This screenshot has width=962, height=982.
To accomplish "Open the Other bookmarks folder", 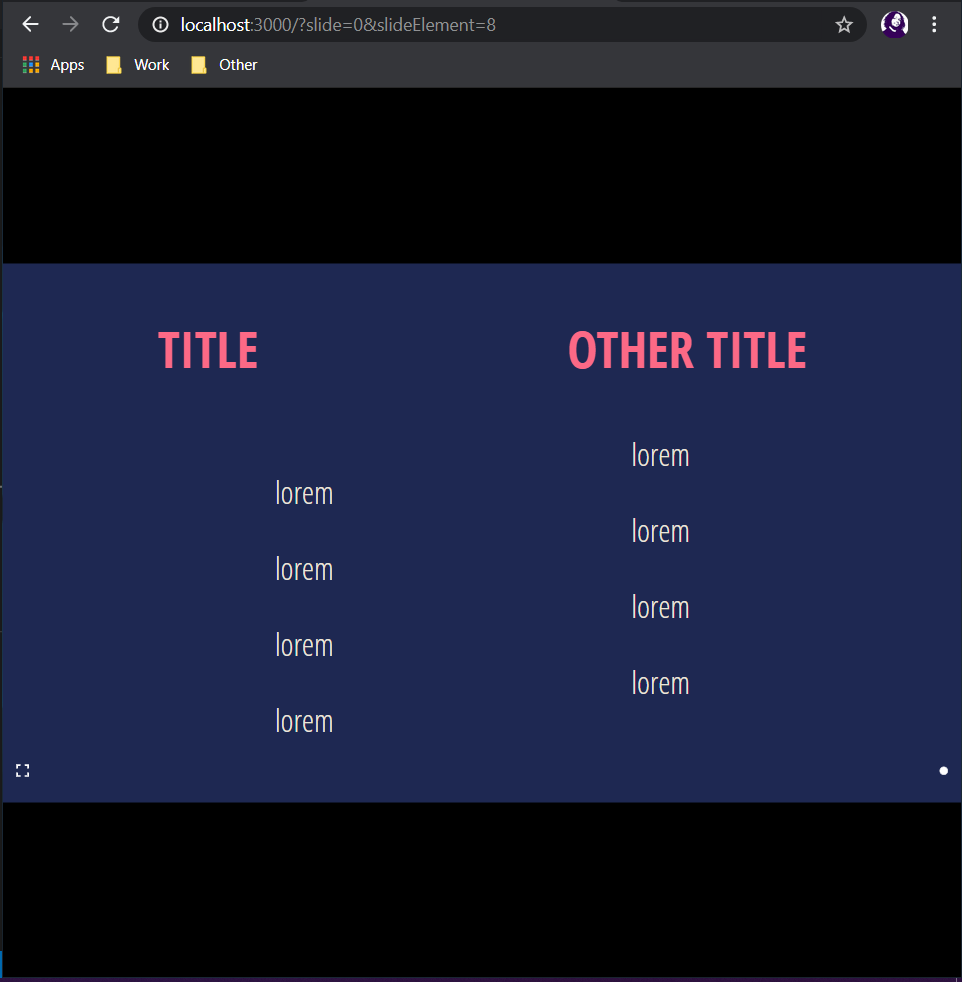I will point(222,64).
